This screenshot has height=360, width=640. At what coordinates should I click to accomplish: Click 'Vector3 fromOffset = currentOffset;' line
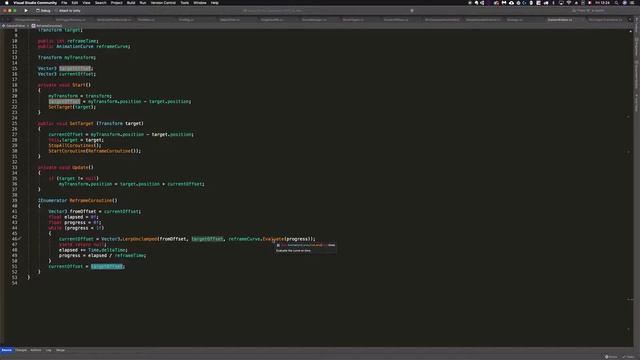coord(94,211)
